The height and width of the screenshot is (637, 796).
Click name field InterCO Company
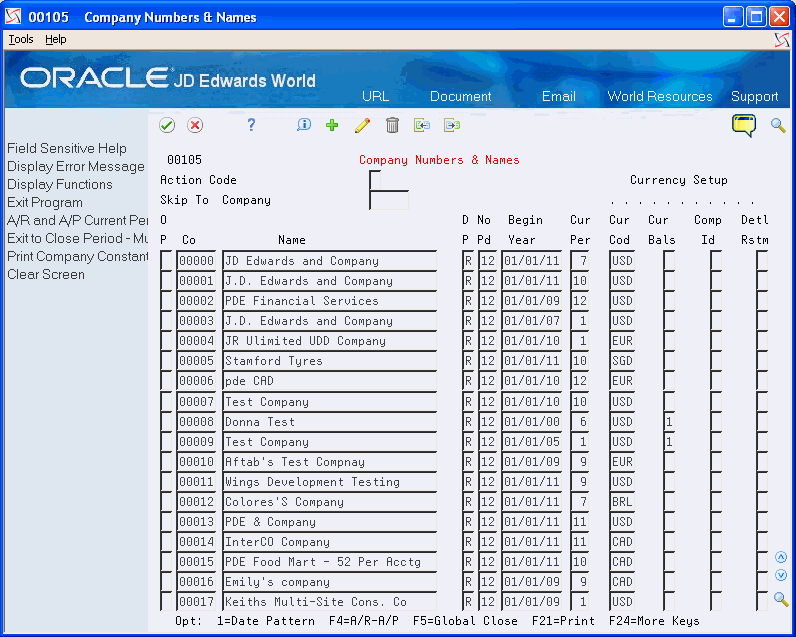[329, 542]
